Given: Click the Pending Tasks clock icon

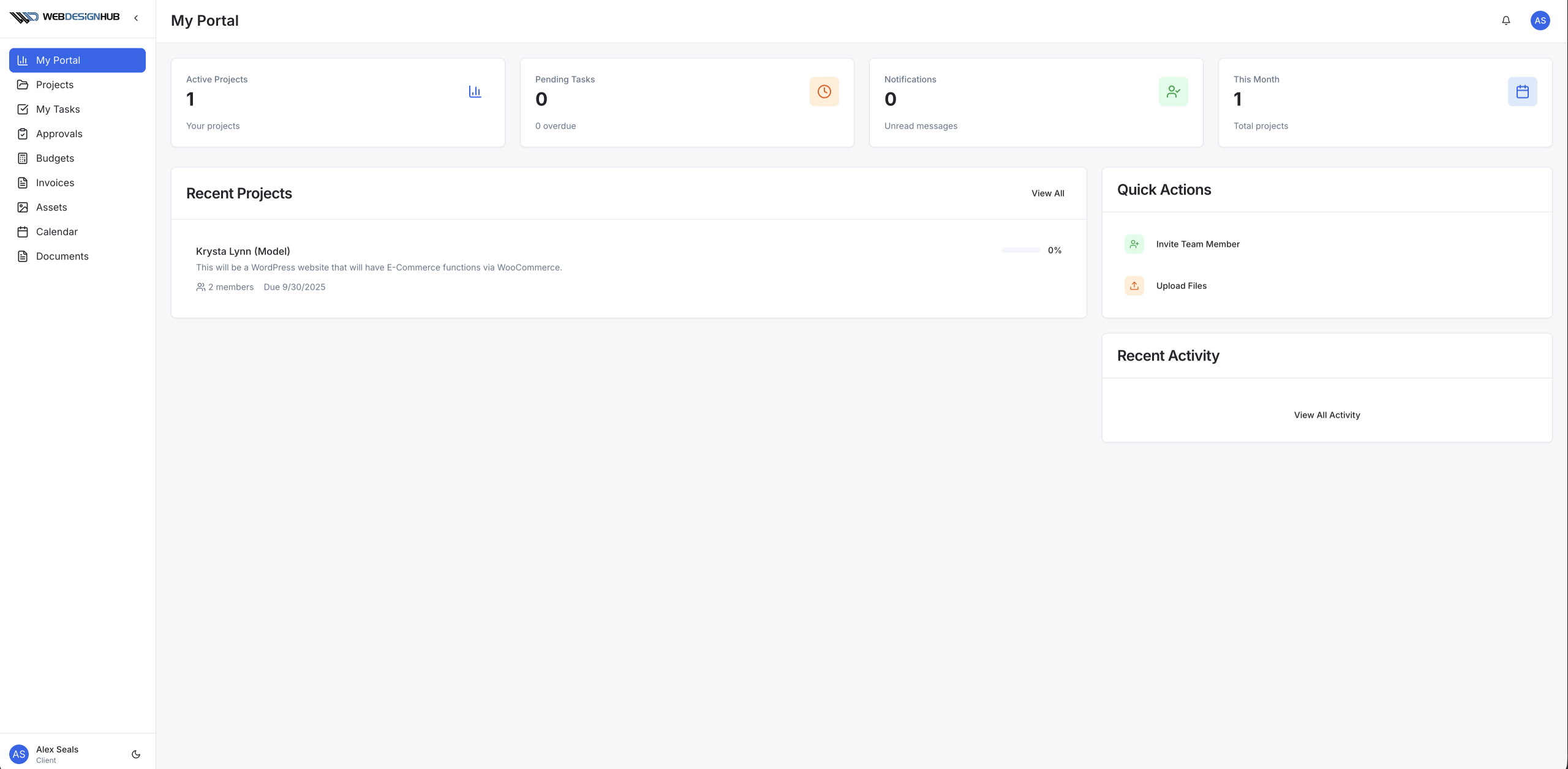Looking at the screenshot, I should [824, 91].
